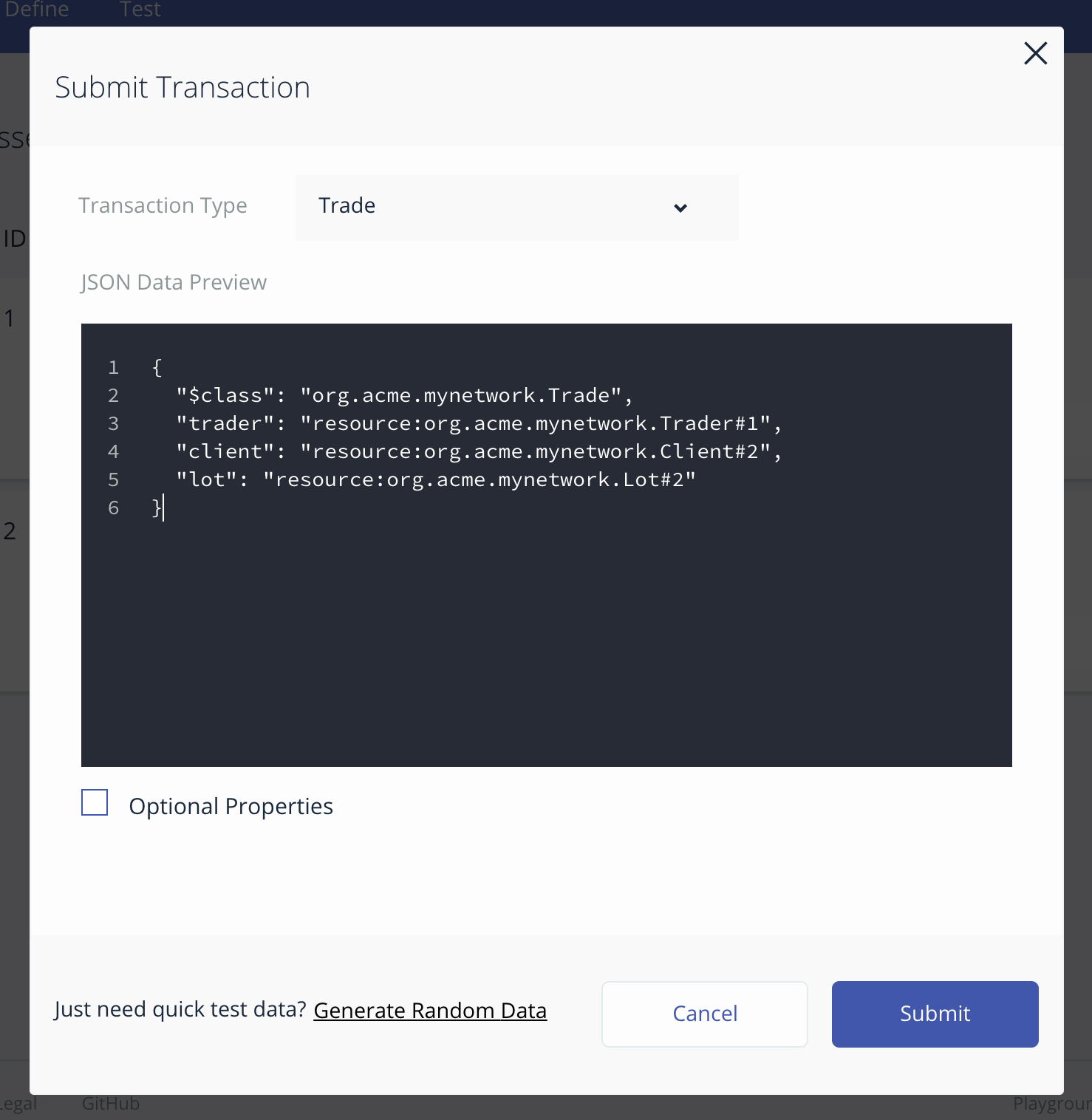Click the "lot" line in JSON editor
The height and width of the screenshot is (1120, 1092).
pos(434,479)
